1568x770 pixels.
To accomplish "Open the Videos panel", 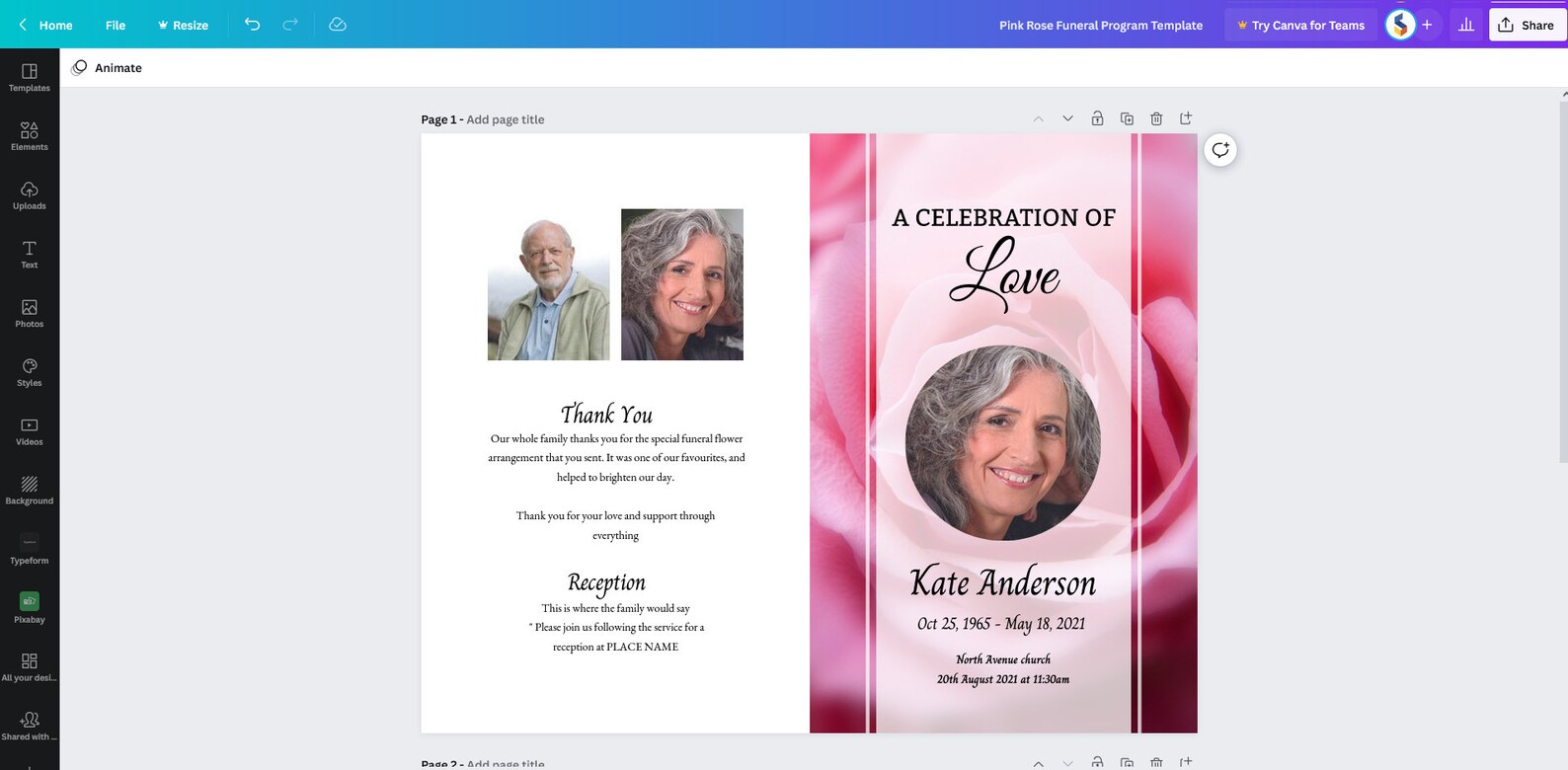I will click(30, 432).
